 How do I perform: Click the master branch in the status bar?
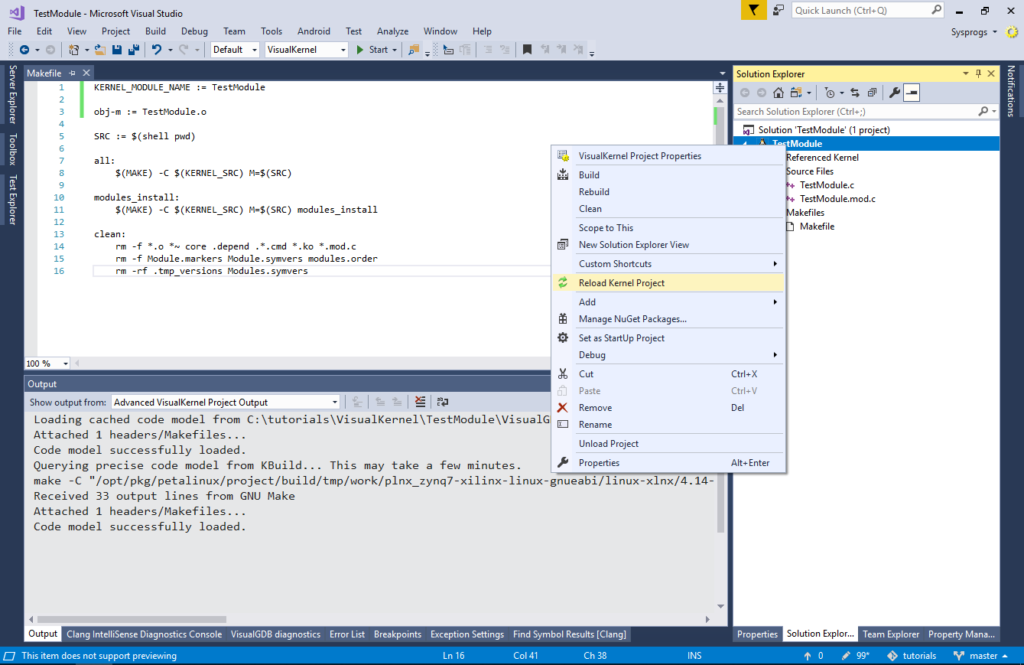coord(985,655)
